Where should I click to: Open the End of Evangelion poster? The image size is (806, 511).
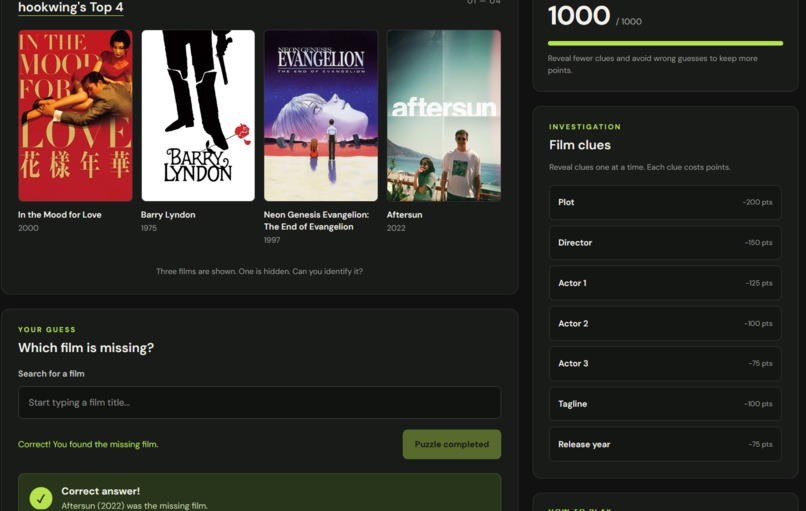click(321, 115)
